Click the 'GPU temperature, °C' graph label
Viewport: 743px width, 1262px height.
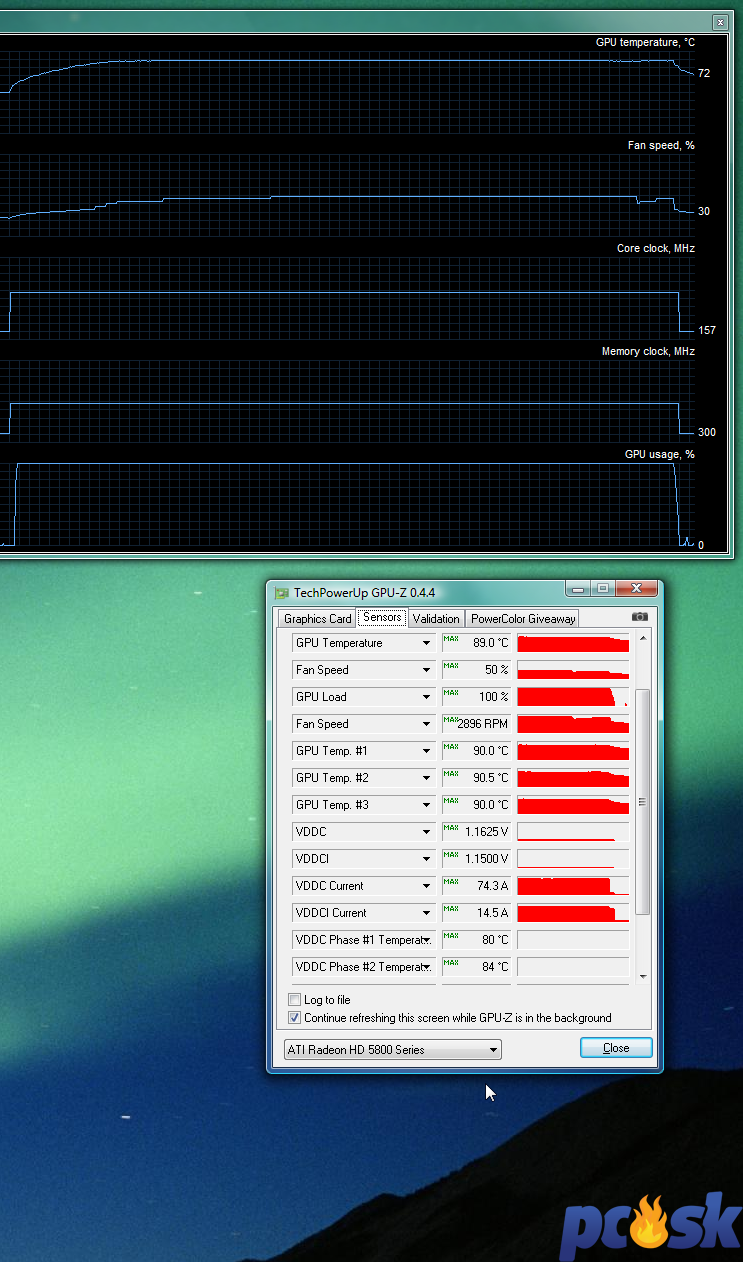pyautogui.click(x=645, y=42)
